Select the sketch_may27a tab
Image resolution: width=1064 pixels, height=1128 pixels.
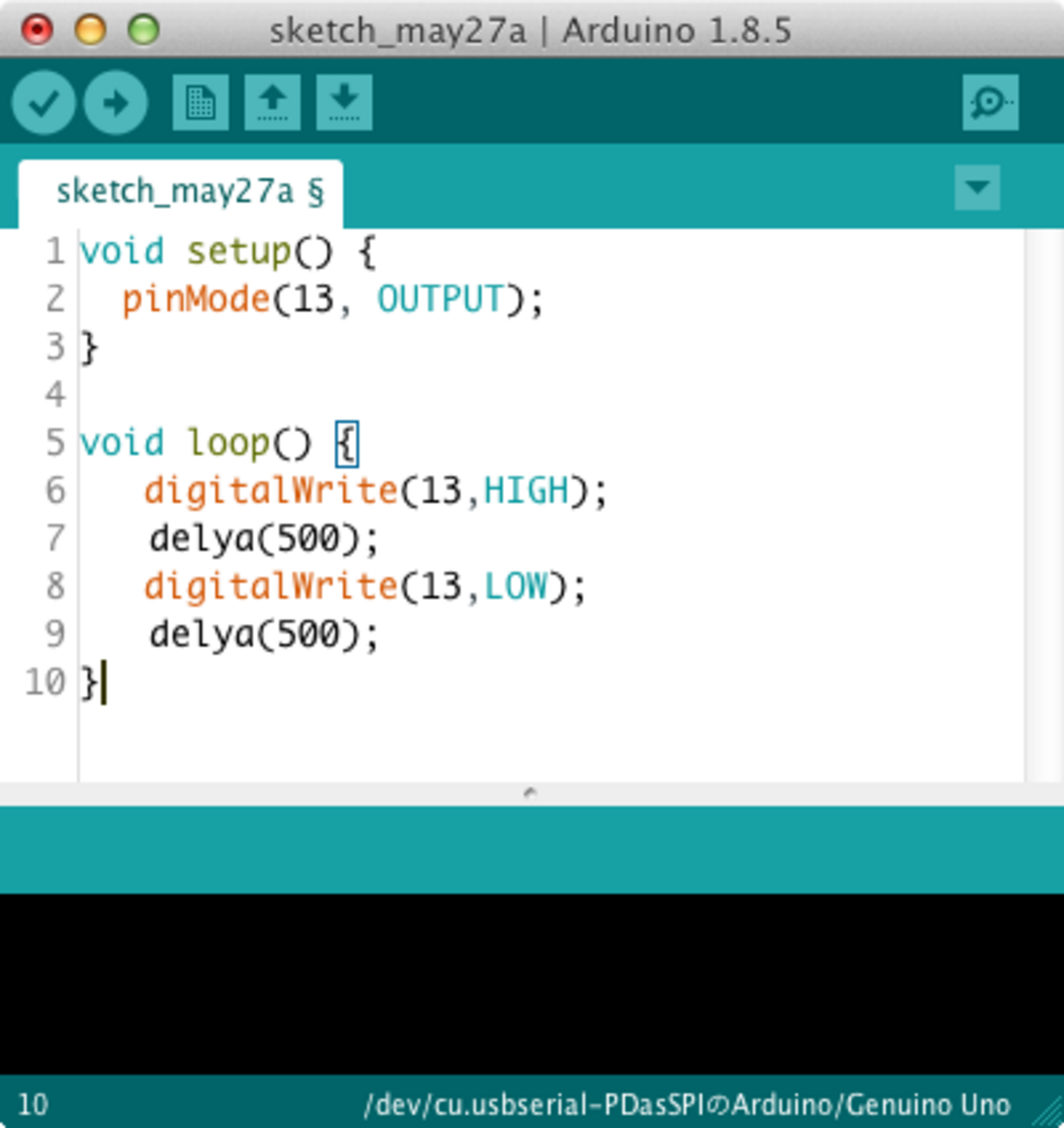click(181, 193)
